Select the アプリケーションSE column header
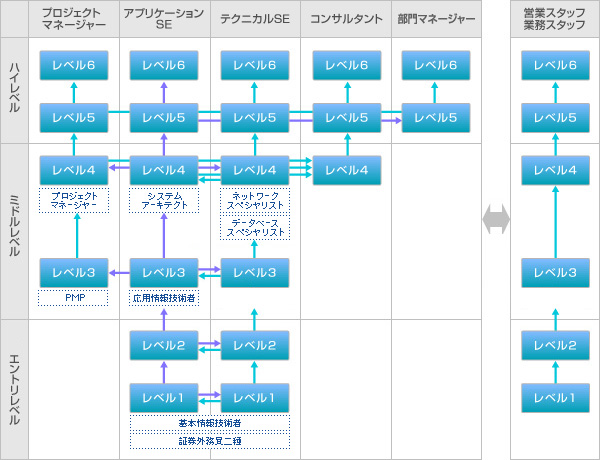This screenshot has height=460, width=600. coord(165,19)
